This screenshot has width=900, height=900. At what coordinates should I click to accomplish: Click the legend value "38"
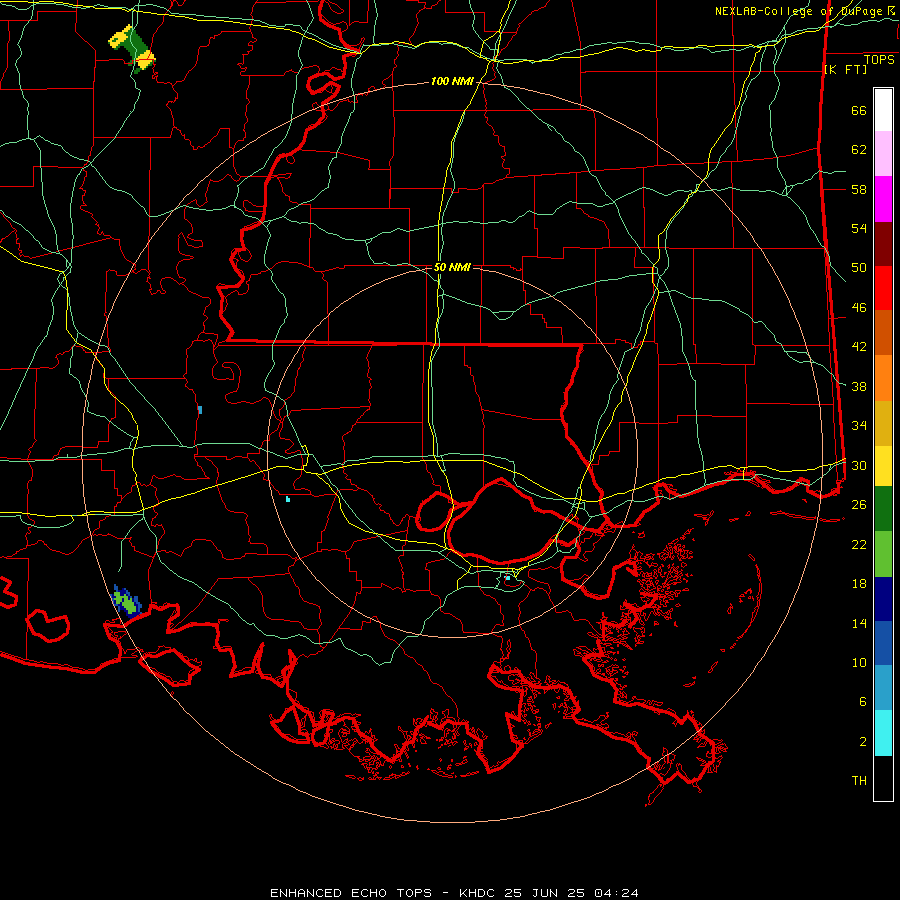pos(859,386)
